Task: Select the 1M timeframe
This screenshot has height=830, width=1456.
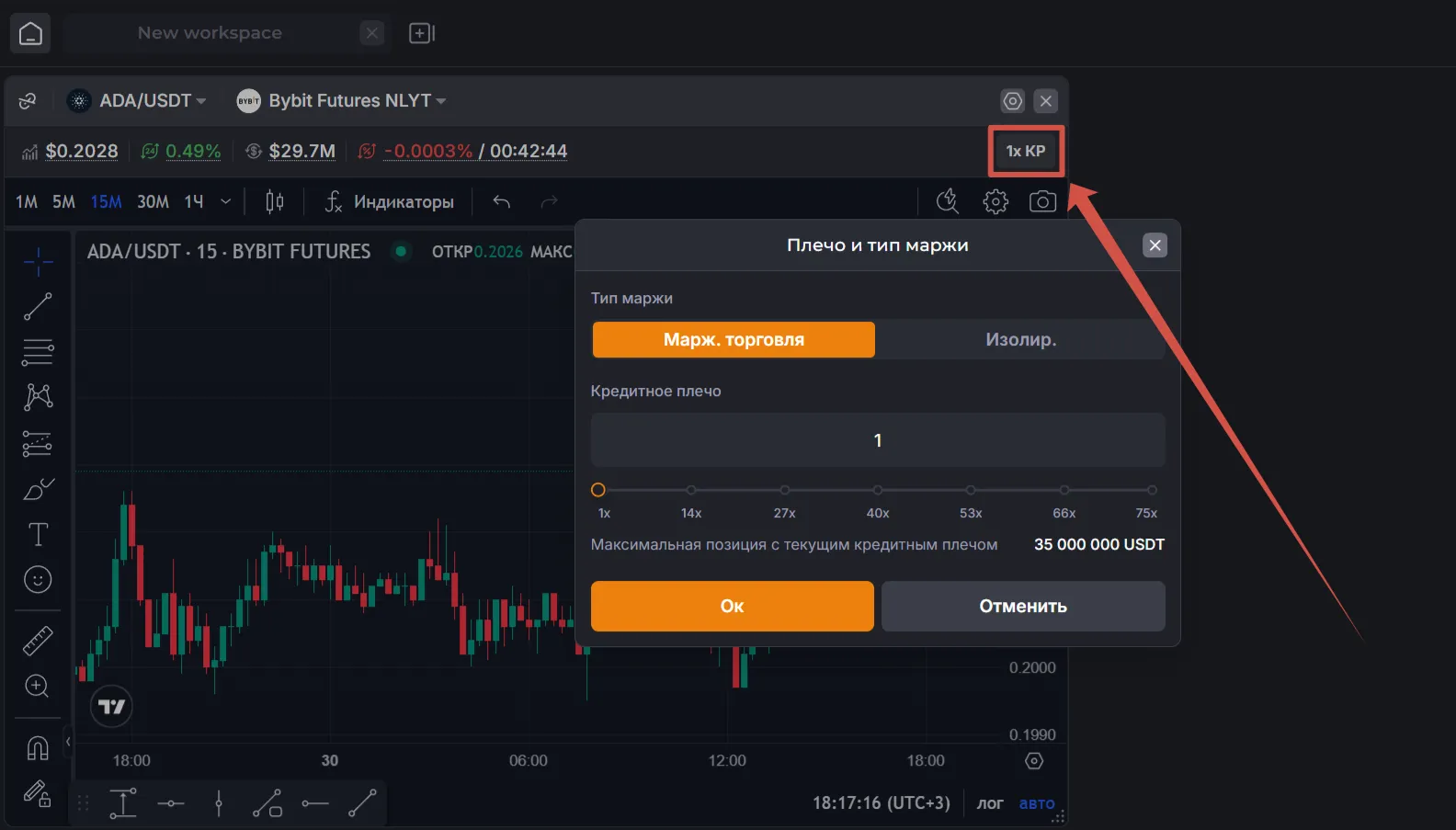Action: [27, 201]
